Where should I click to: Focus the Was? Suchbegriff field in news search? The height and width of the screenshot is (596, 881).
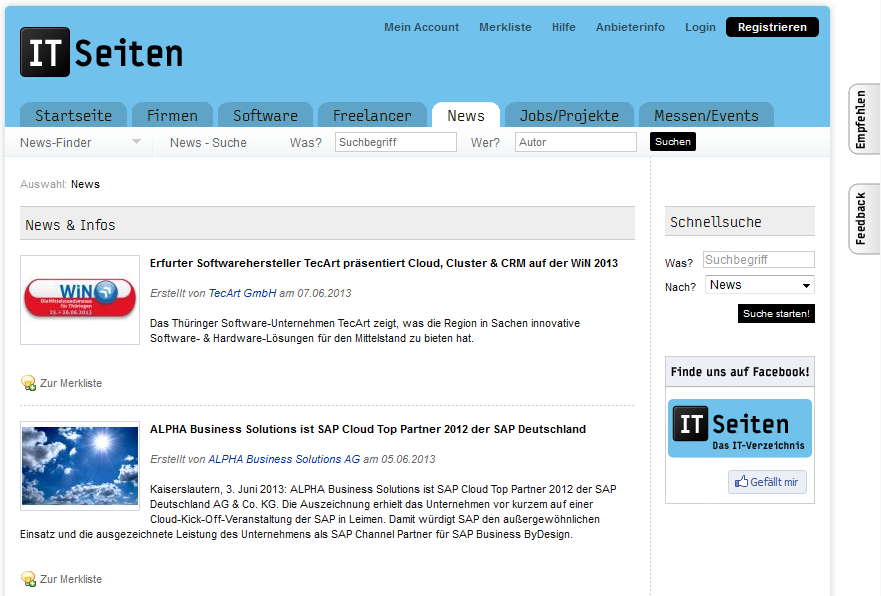click(x=396, y=142)
